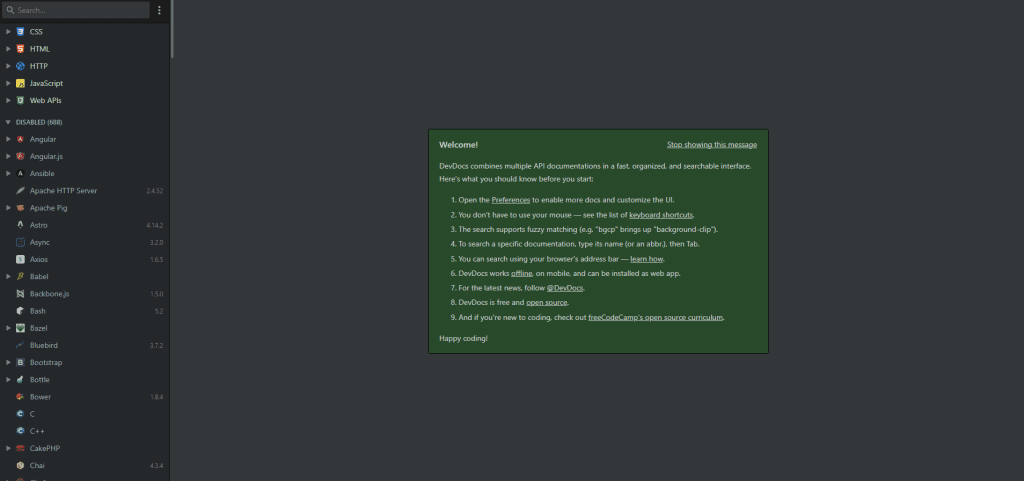Expand the JavaScript documentation arrow
The height and width of the screenshot is (481, 1024).
click(x=8, y=84)
